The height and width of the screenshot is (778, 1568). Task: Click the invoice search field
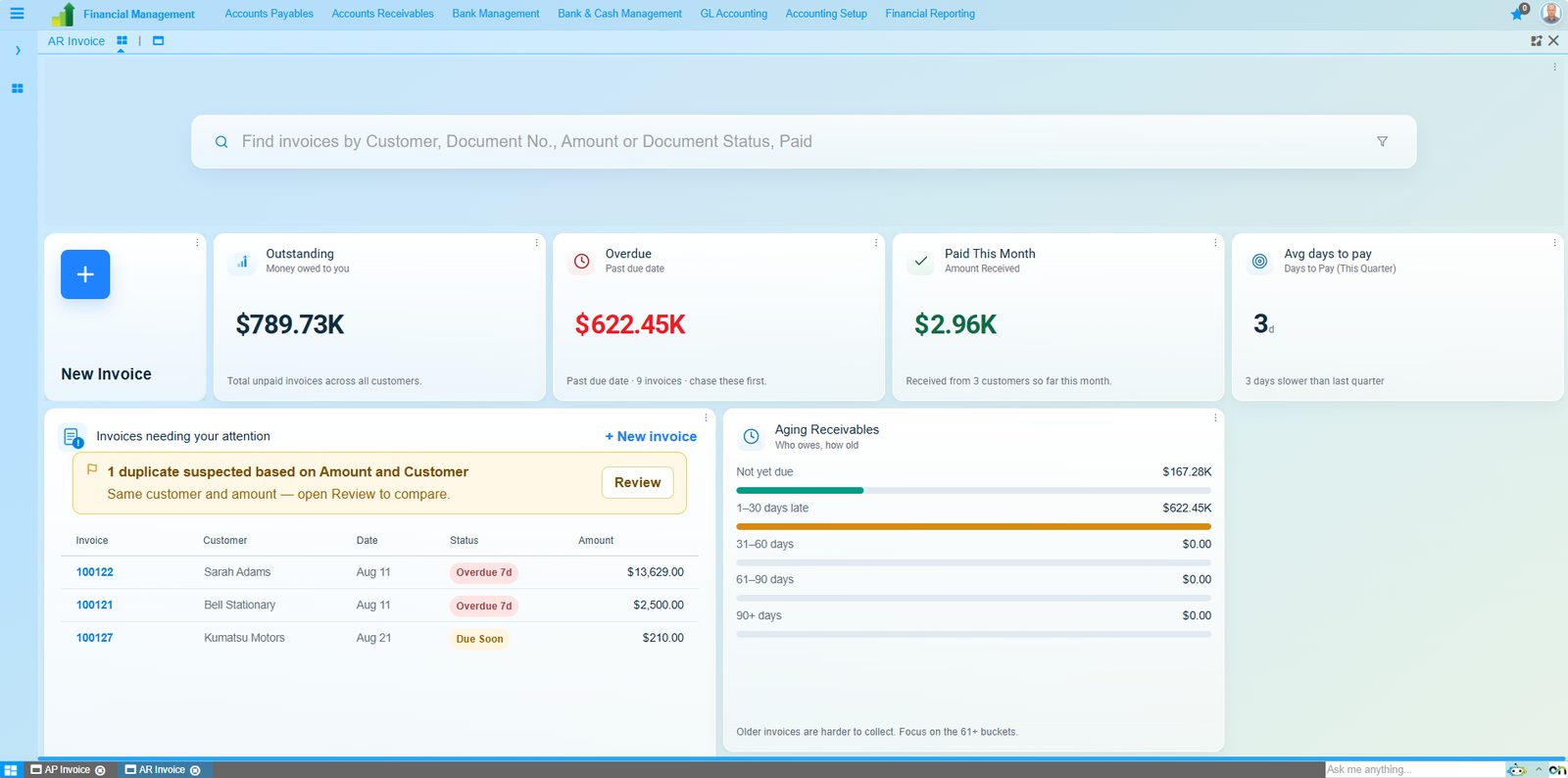804,141
